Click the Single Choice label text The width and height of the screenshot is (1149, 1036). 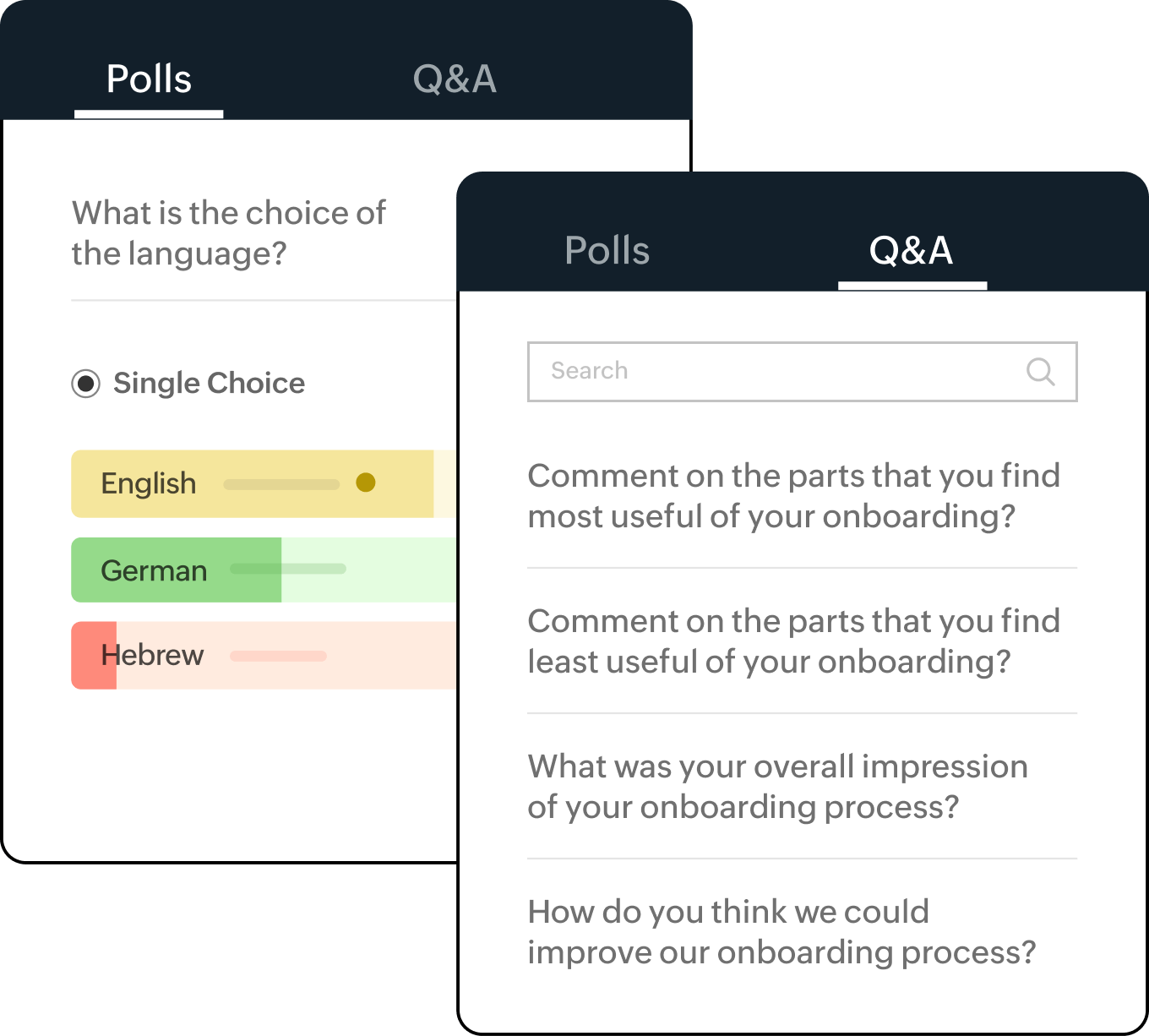[209, 384]
